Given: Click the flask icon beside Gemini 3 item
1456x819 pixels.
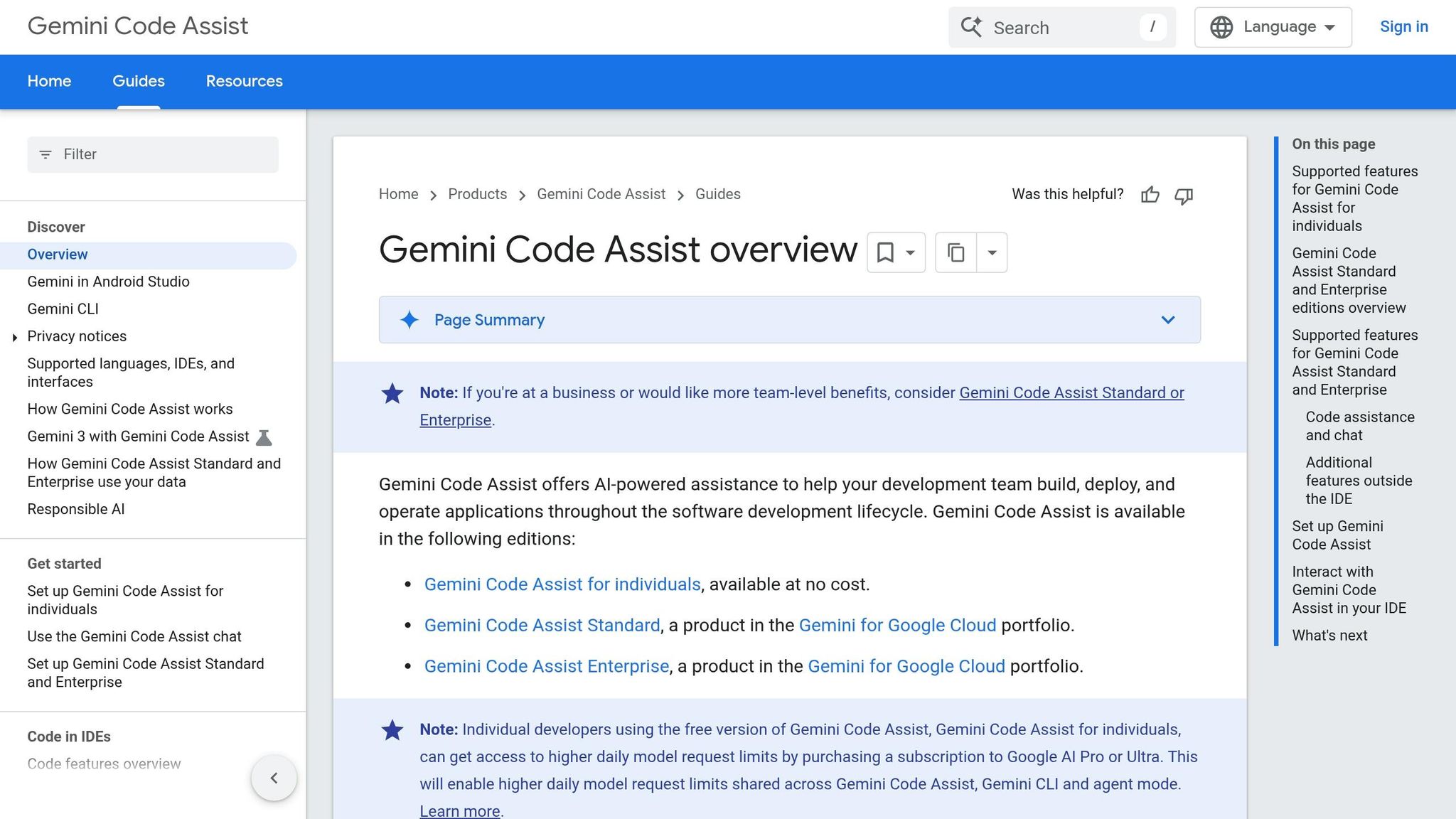Looking at the screenshot, I should pyautogui.click(x=264, y=437).
